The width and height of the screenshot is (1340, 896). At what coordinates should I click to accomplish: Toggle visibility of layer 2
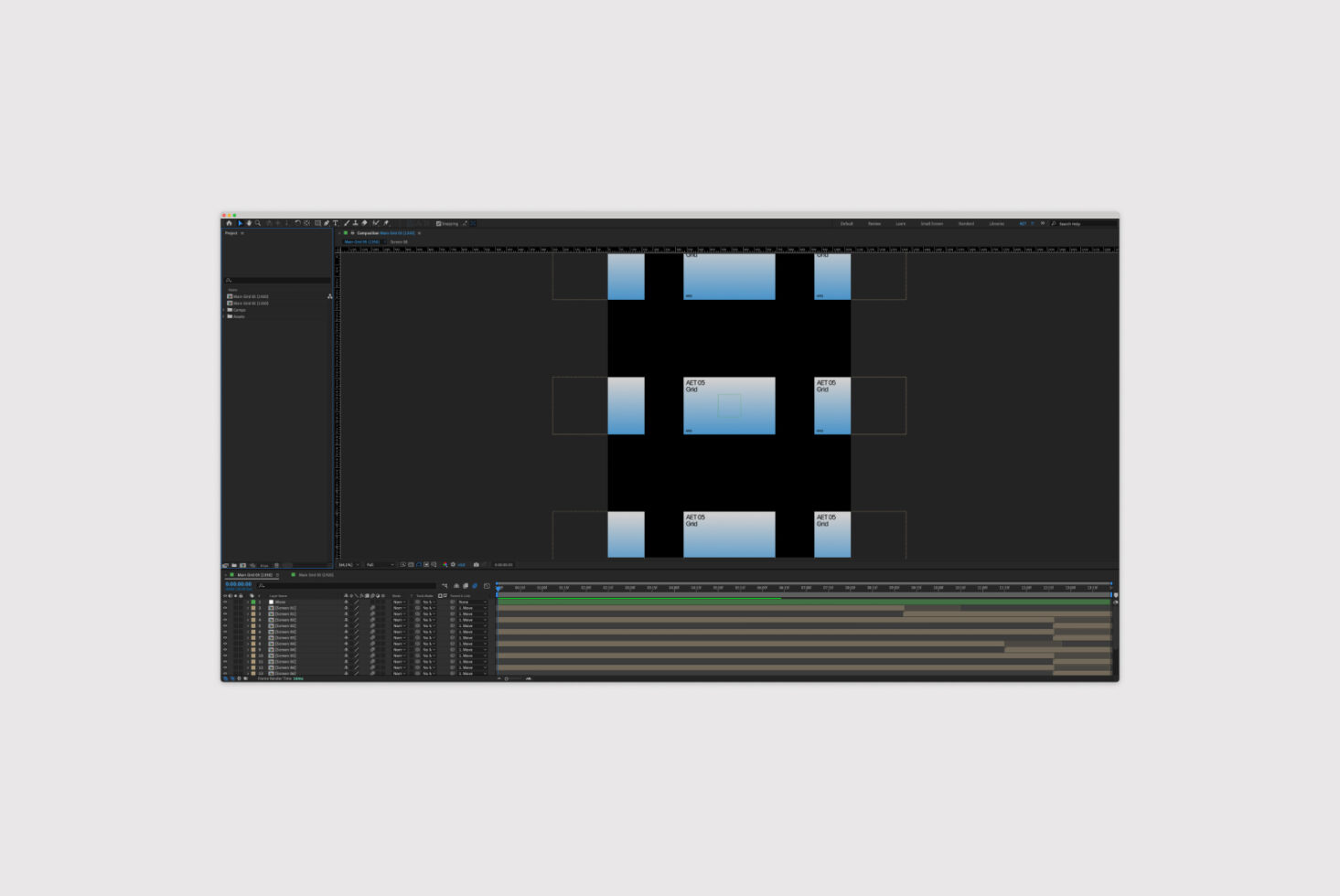click(225, 608)
